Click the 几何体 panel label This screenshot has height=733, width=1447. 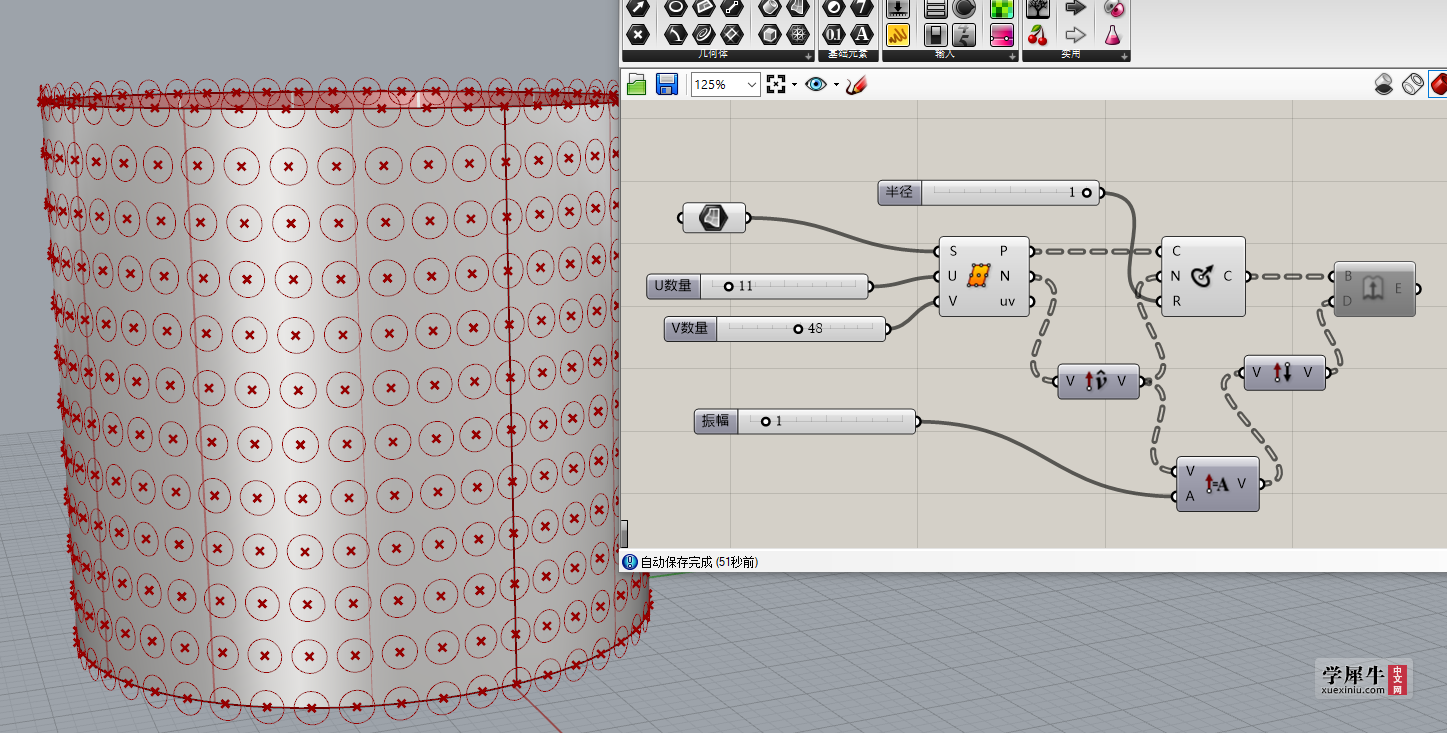tap(714, 55)
